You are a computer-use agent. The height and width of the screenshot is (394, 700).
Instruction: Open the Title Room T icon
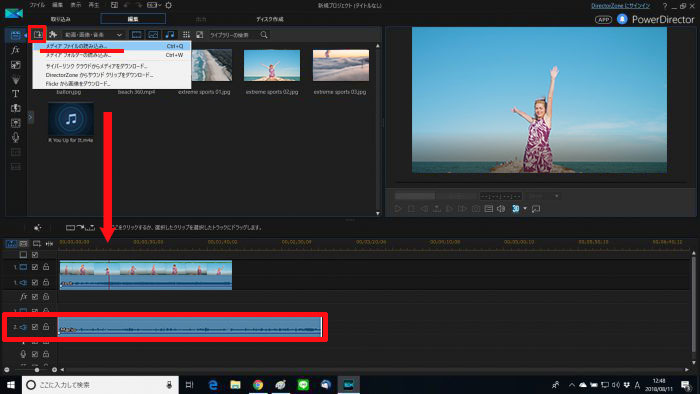pos(16,94)
